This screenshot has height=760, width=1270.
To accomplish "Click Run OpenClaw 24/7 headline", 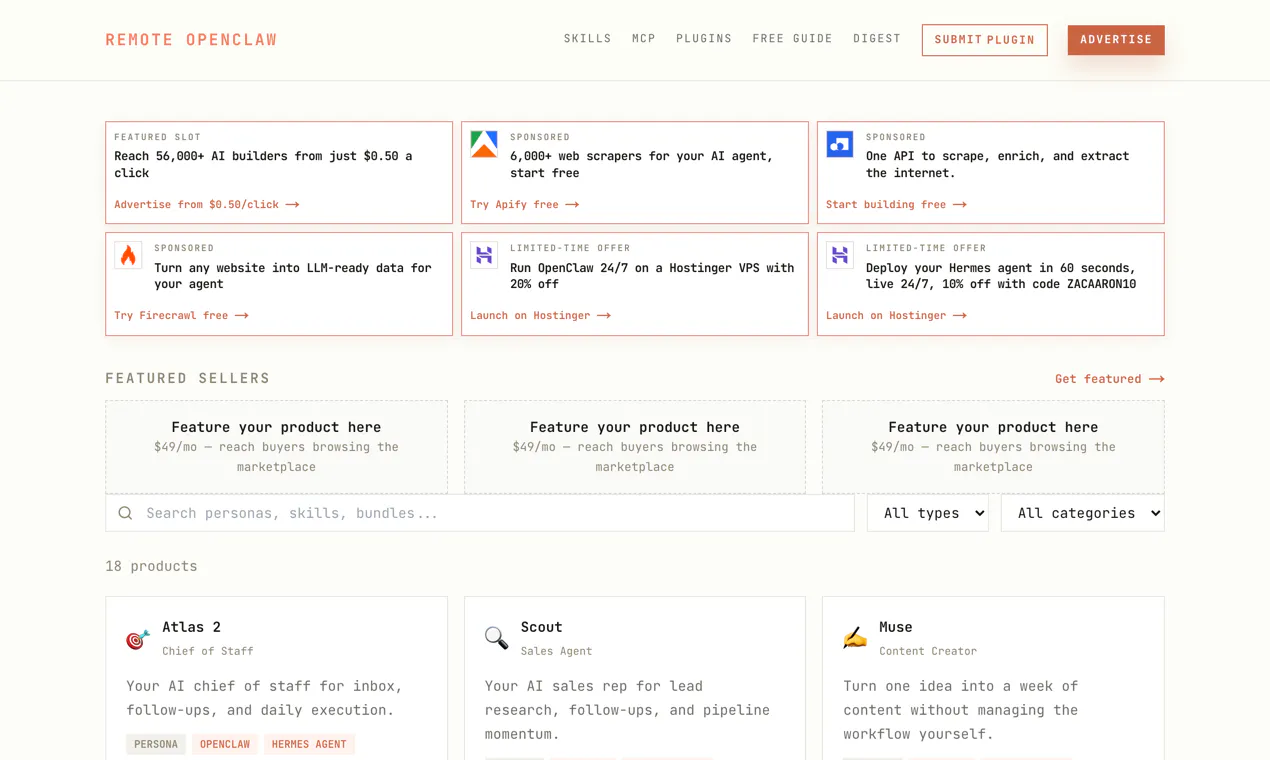I will (652, 276).
